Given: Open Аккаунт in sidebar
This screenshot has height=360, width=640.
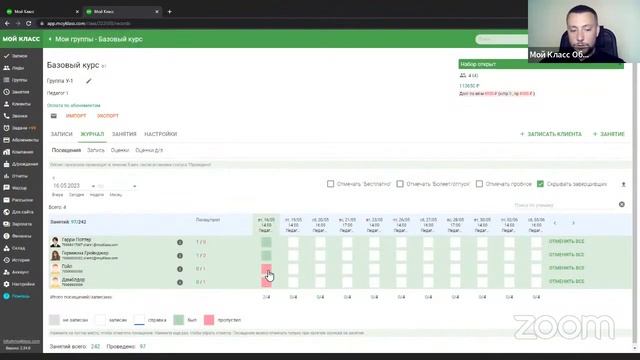Looking at the screenshot, I should [16, 272].
